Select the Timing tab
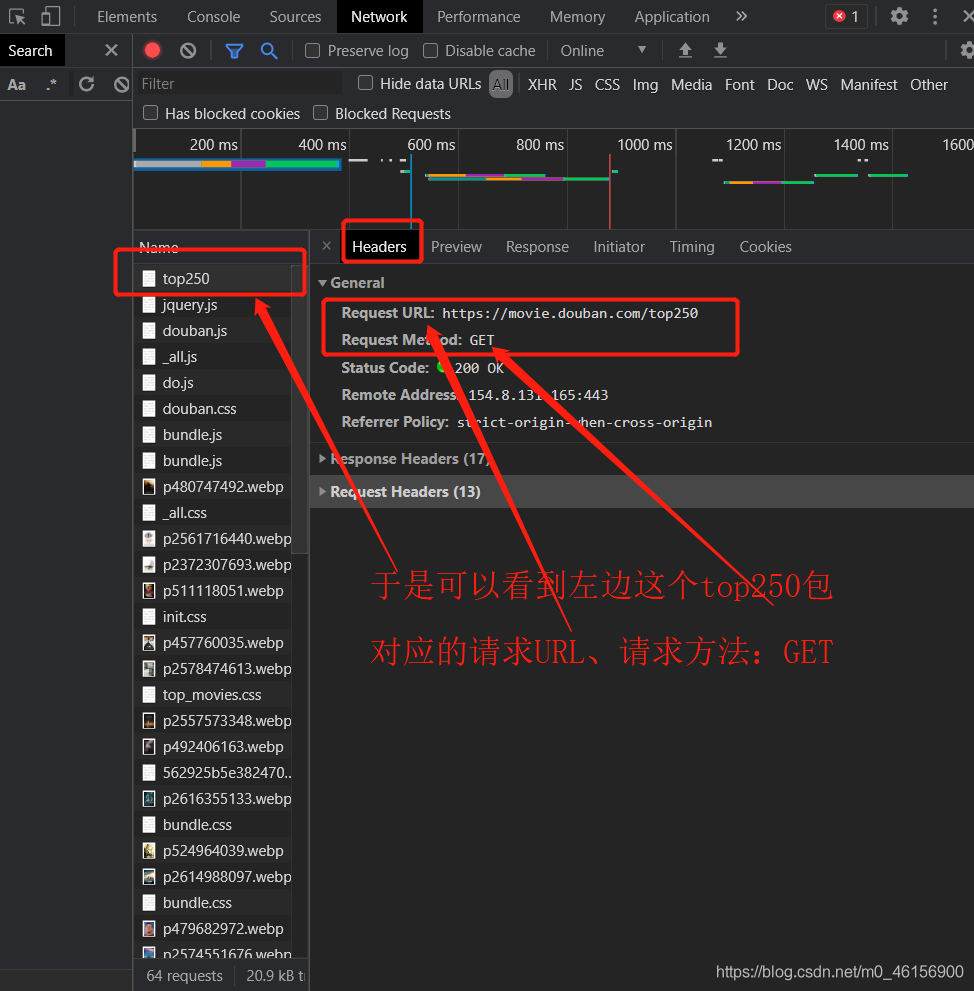 click(692, 246)
